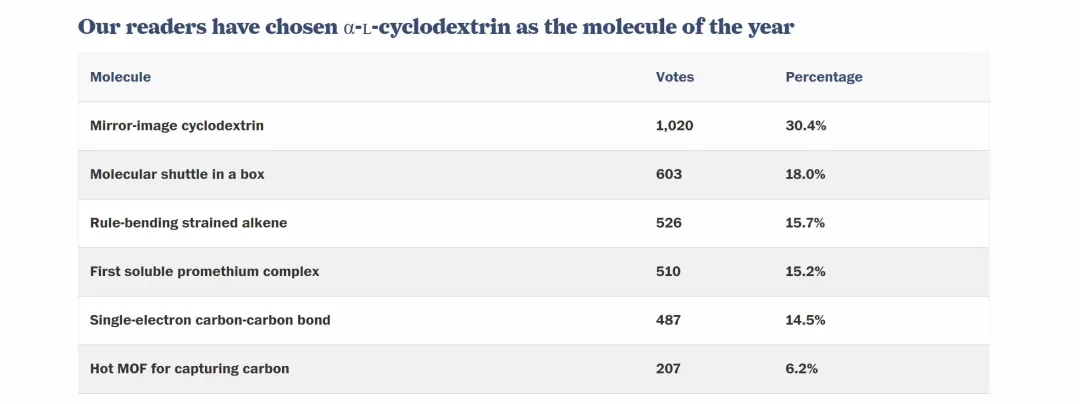Select the Single-electron carbon-carbon bond entry
Viewport: 1080px width, 404px height.
210,320
